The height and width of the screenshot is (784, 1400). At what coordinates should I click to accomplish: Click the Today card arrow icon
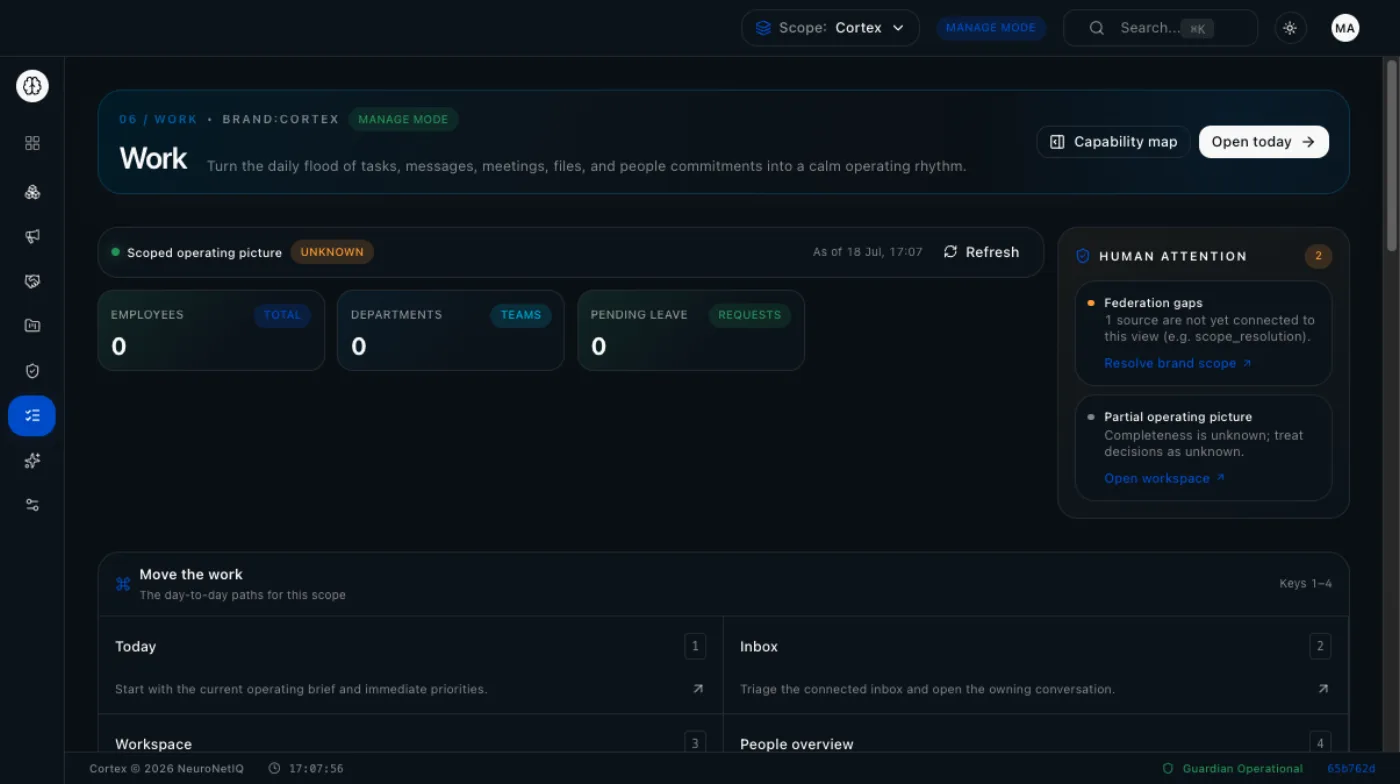(x=698, y=689)
